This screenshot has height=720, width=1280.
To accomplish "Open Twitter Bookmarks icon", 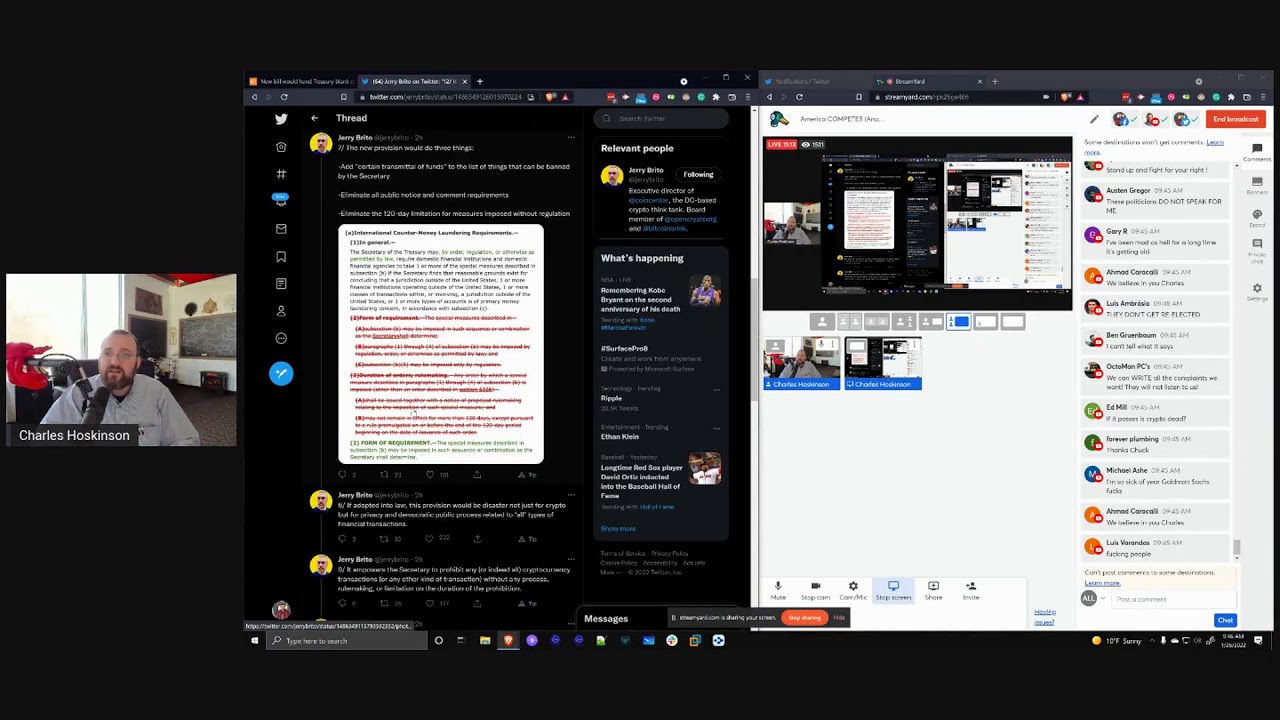I will tap(281, 257).
